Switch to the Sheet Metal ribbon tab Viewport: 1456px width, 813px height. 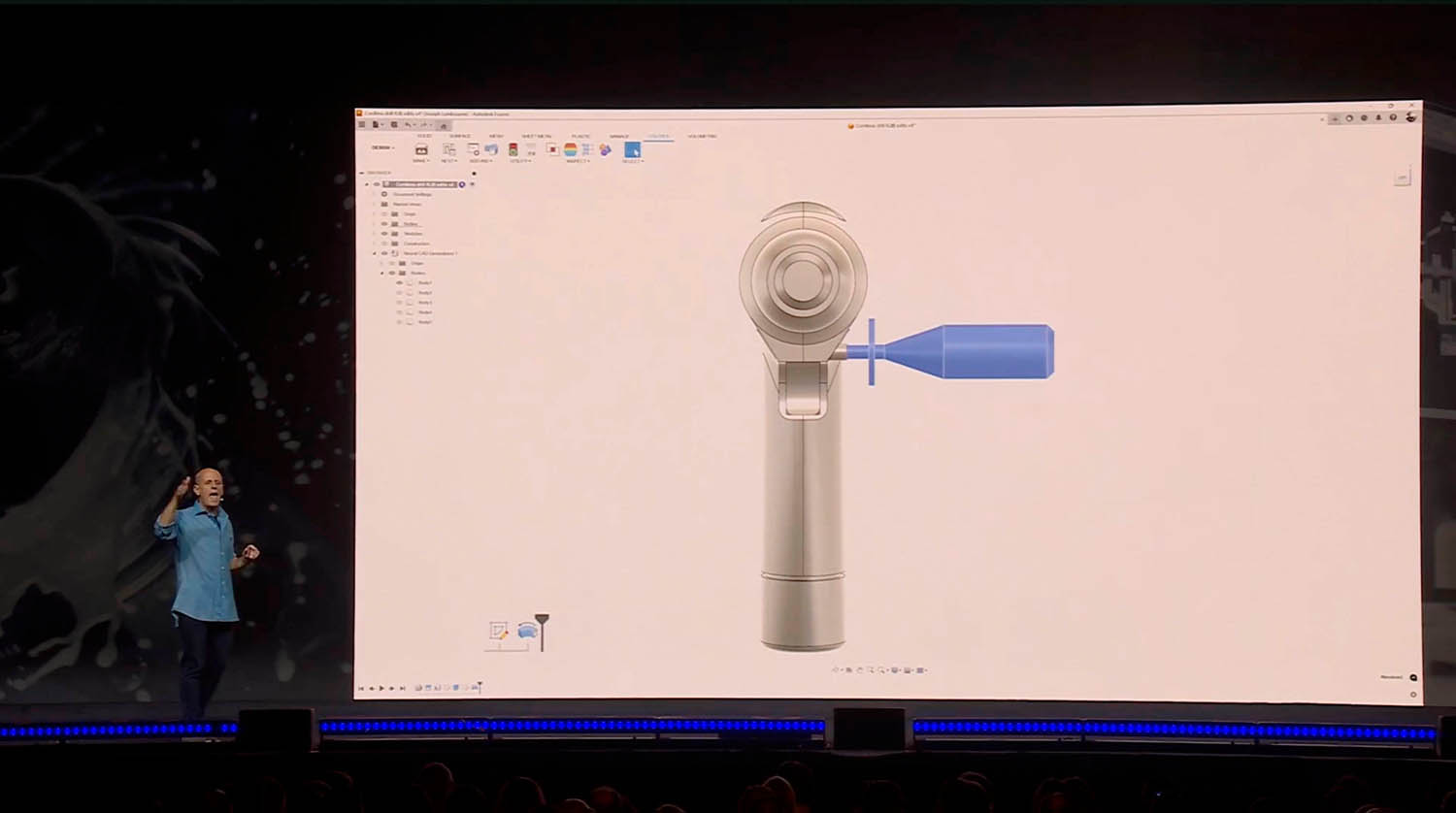[x=536, y=137]
